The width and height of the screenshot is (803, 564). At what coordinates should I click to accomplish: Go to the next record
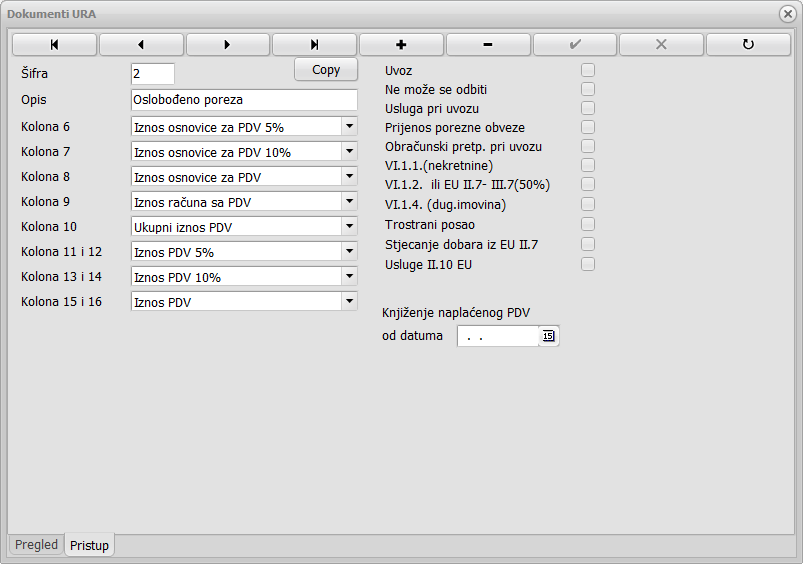coord(228,45)
